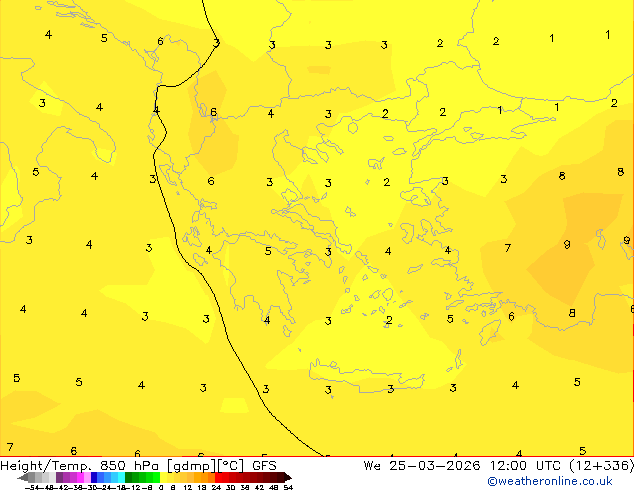This screenshot has width=634, height=490.
Task: Click the valid time '12:00 UTC'
Action: click(525, 465)
